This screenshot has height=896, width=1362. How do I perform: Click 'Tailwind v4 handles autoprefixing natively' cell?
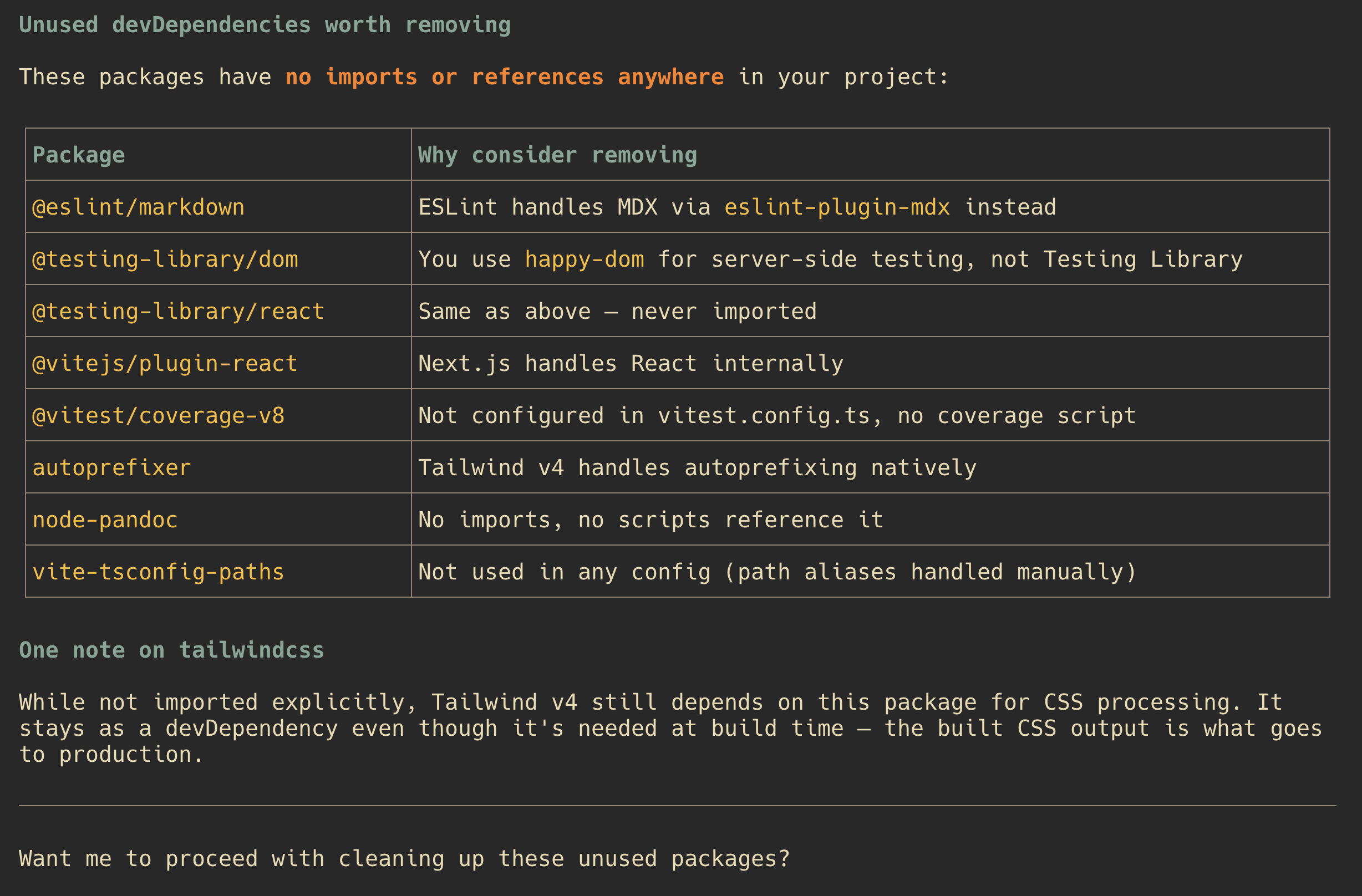[x=698, y=467]
